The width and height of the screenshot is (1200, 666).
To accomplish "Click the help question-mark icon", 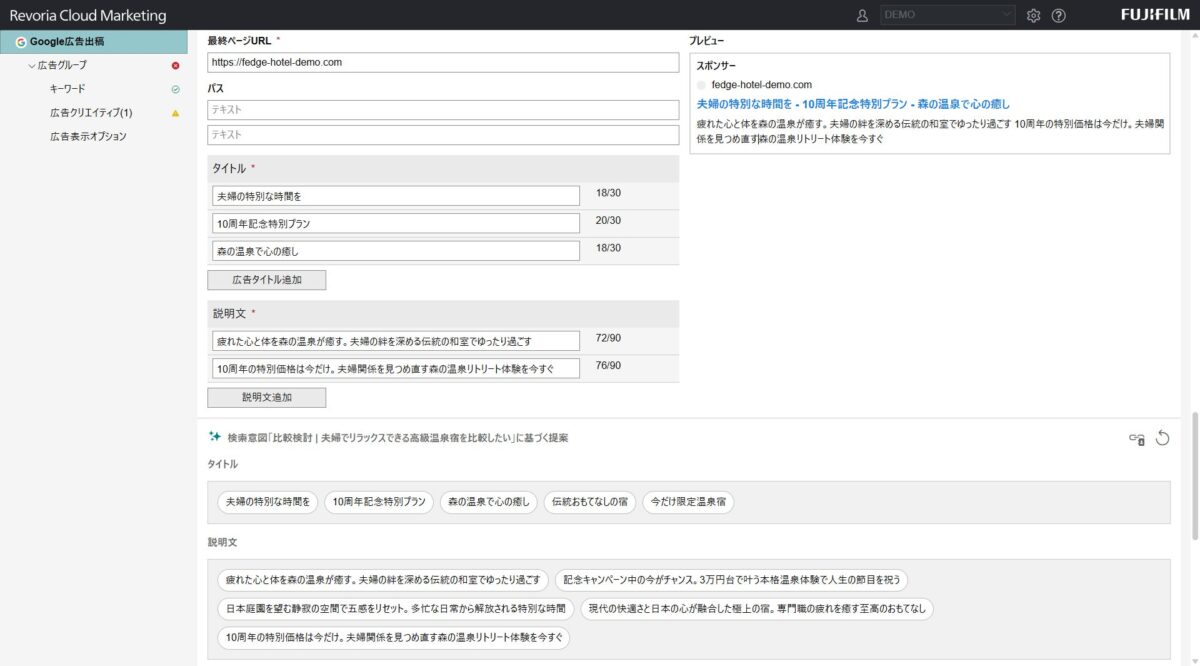I will click(1059, 16).
